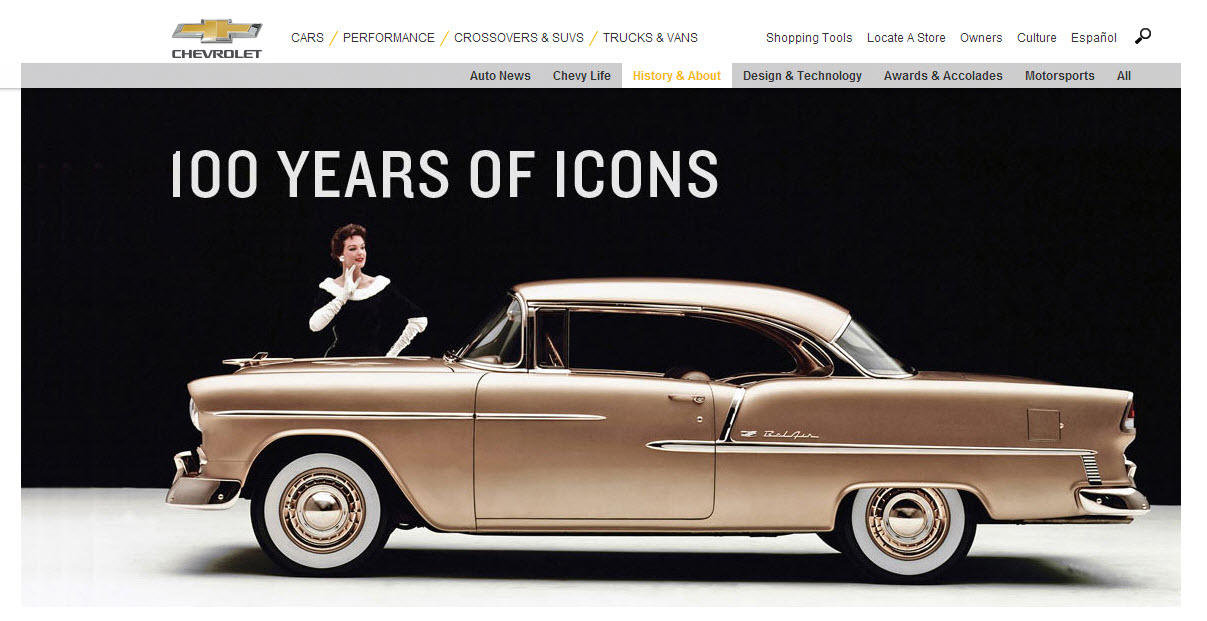Select the Auto News tab
The height and width of the screenshot is (621, 1207).
(x=500, y=76)
